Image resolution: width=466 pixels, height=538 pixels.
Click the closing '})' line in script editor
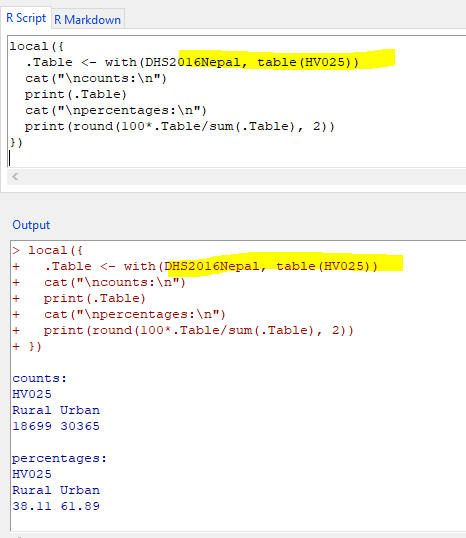16,142
